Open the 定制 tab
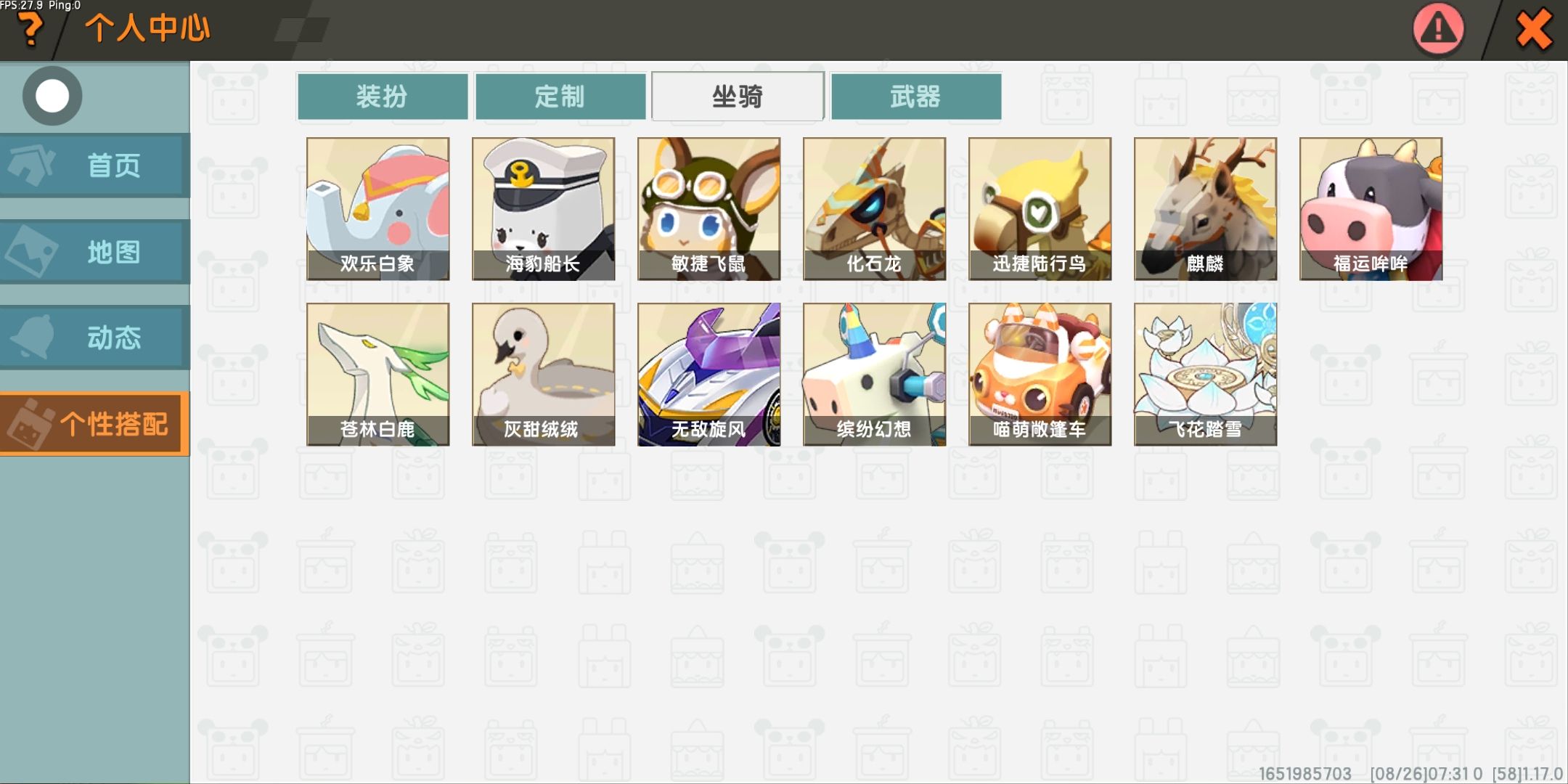 [x=560, y=96]
